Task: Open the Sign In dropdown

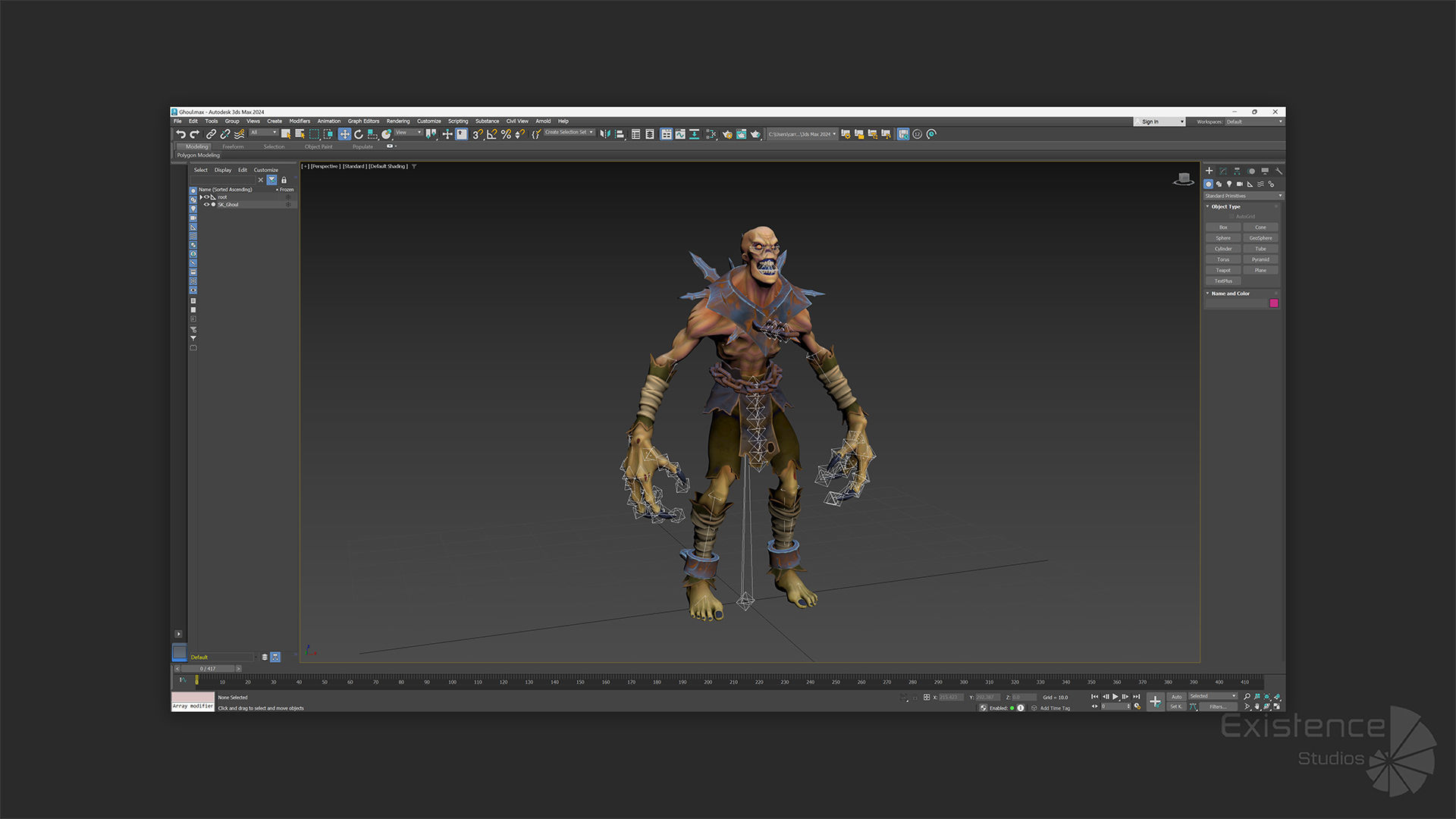Action: pyautogui.click(x=1159, y=121)
